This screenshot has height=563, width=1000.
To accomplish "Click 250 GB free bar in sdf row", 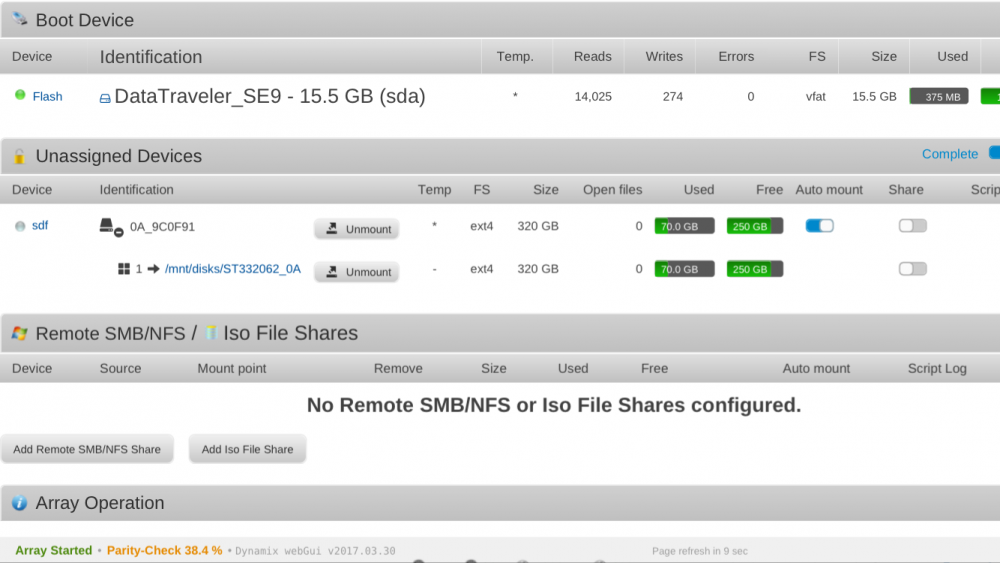I will coord(754,226).
